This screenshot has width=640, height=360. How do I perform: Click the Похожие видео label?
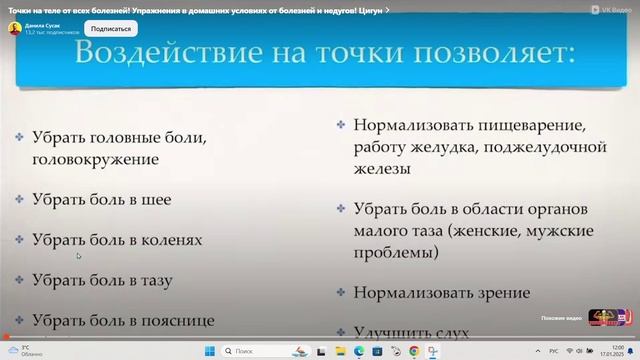[561, 318]
